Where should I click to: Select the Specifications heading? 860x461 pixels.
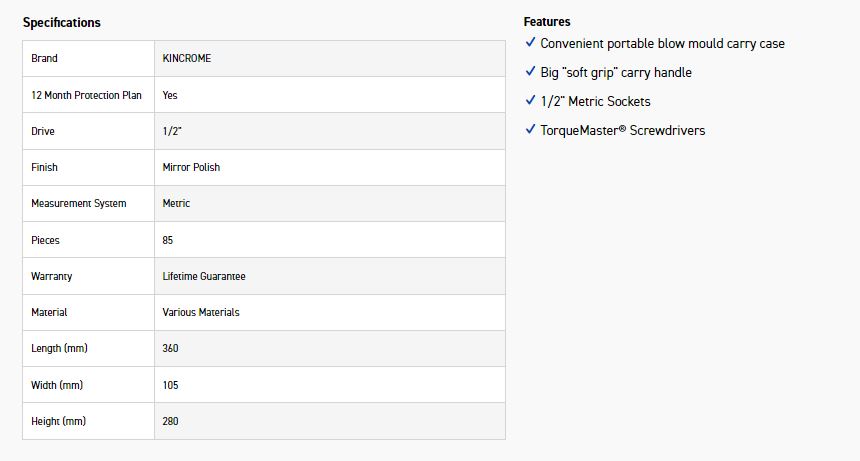[62, 22]
